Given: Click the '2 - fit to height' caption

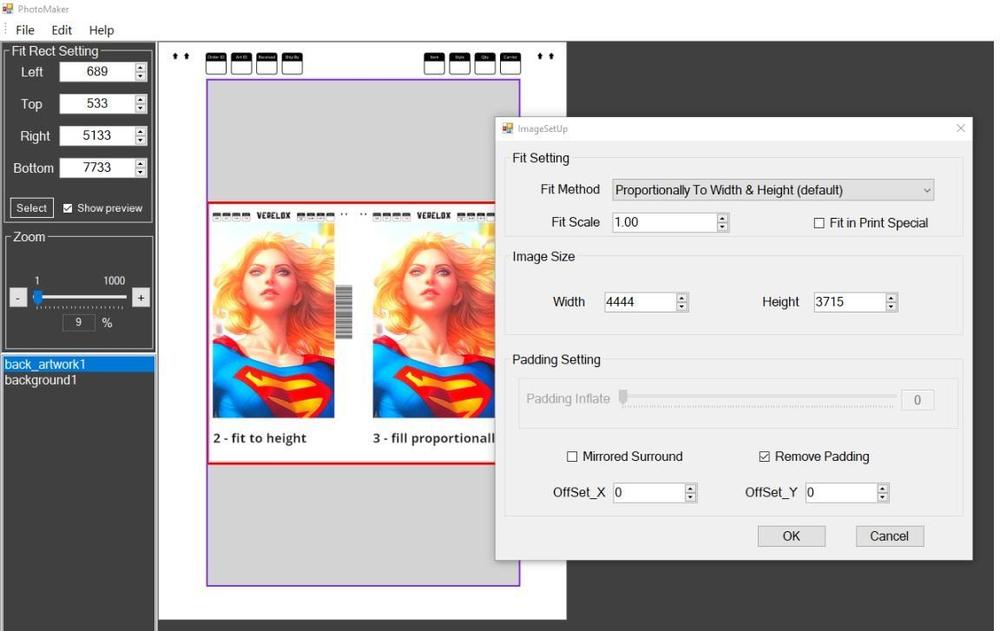Looking at the screenshot, I should coord(260,438).
